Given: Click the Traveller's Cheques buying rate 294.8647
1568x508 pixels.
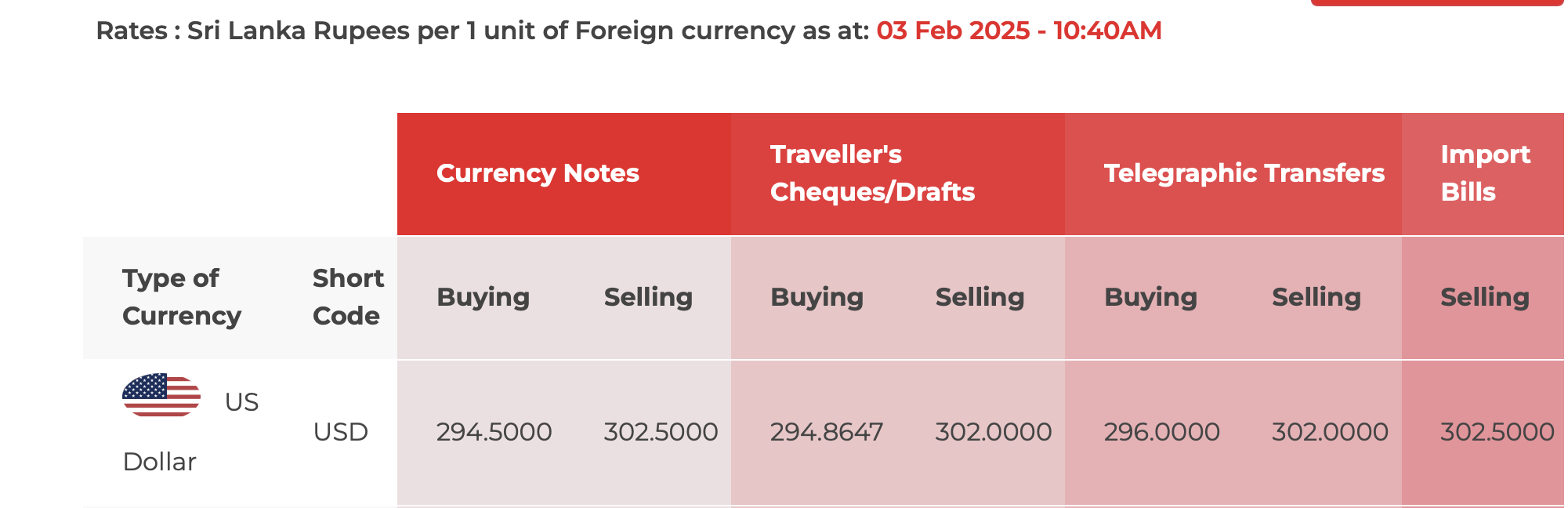Looking at the screenshot, I should 827,432.
